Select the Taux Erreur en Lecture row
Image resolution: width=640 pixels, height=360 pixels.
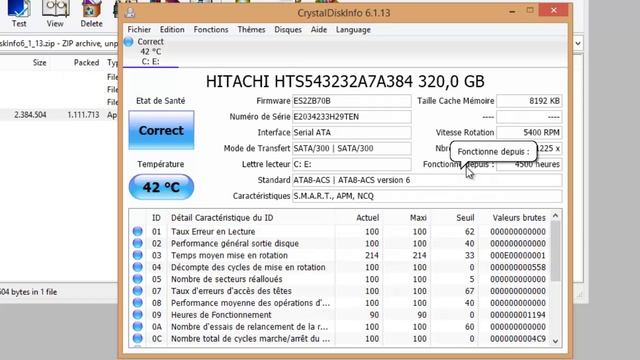(x=340, y=231)
